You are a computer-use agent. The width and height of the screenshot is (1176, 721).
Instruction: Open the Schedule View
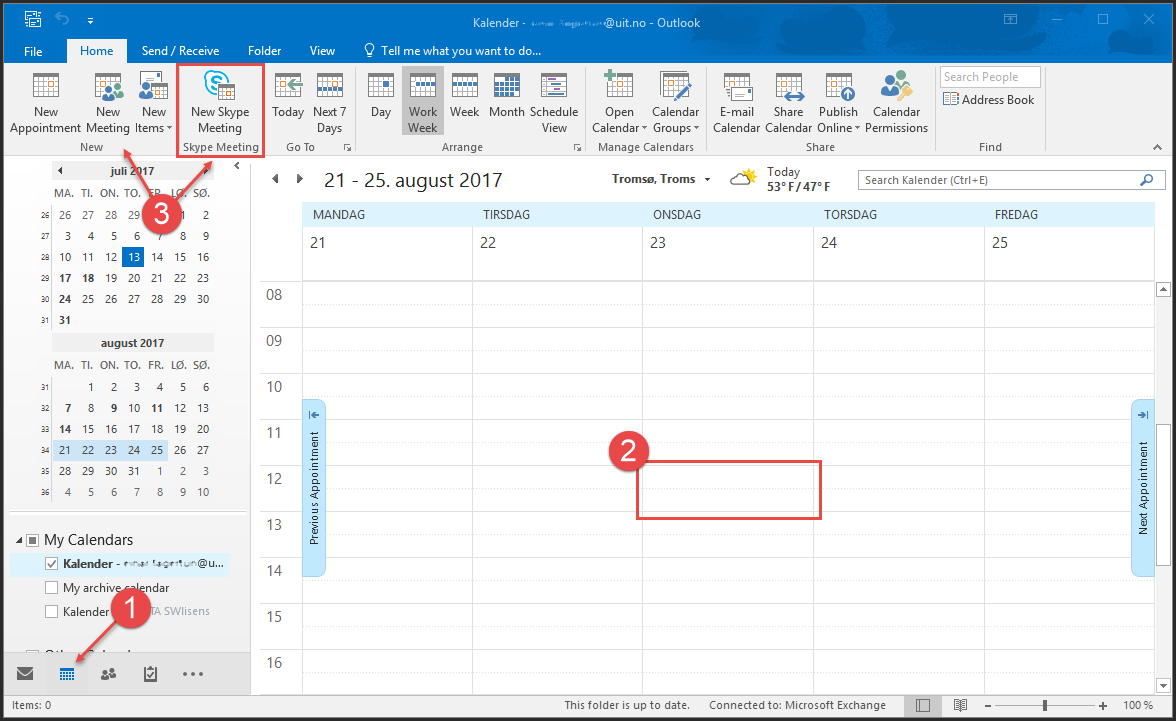554,104
